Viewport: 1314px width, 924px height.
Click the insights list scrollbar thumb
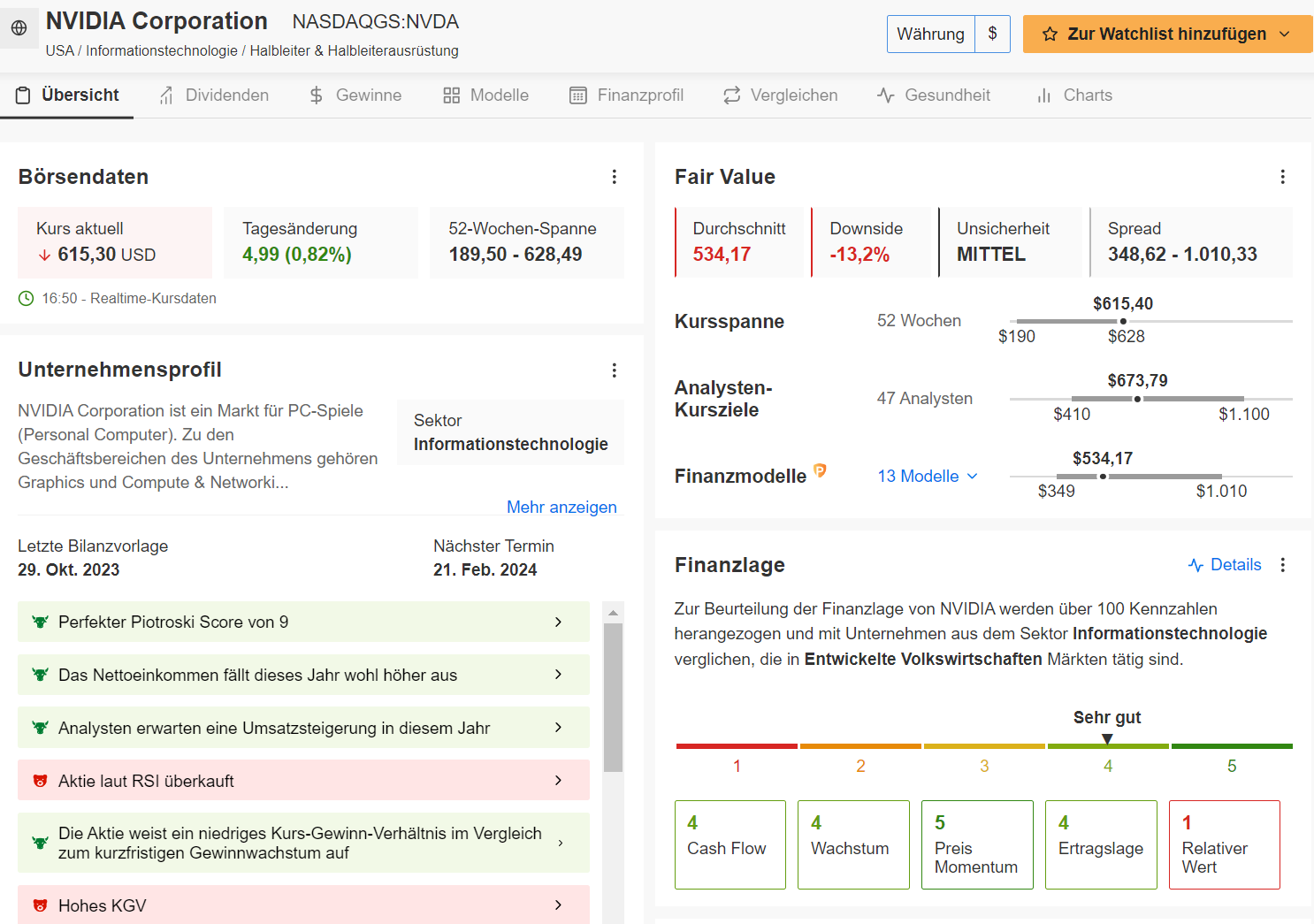tap(613, 698)
